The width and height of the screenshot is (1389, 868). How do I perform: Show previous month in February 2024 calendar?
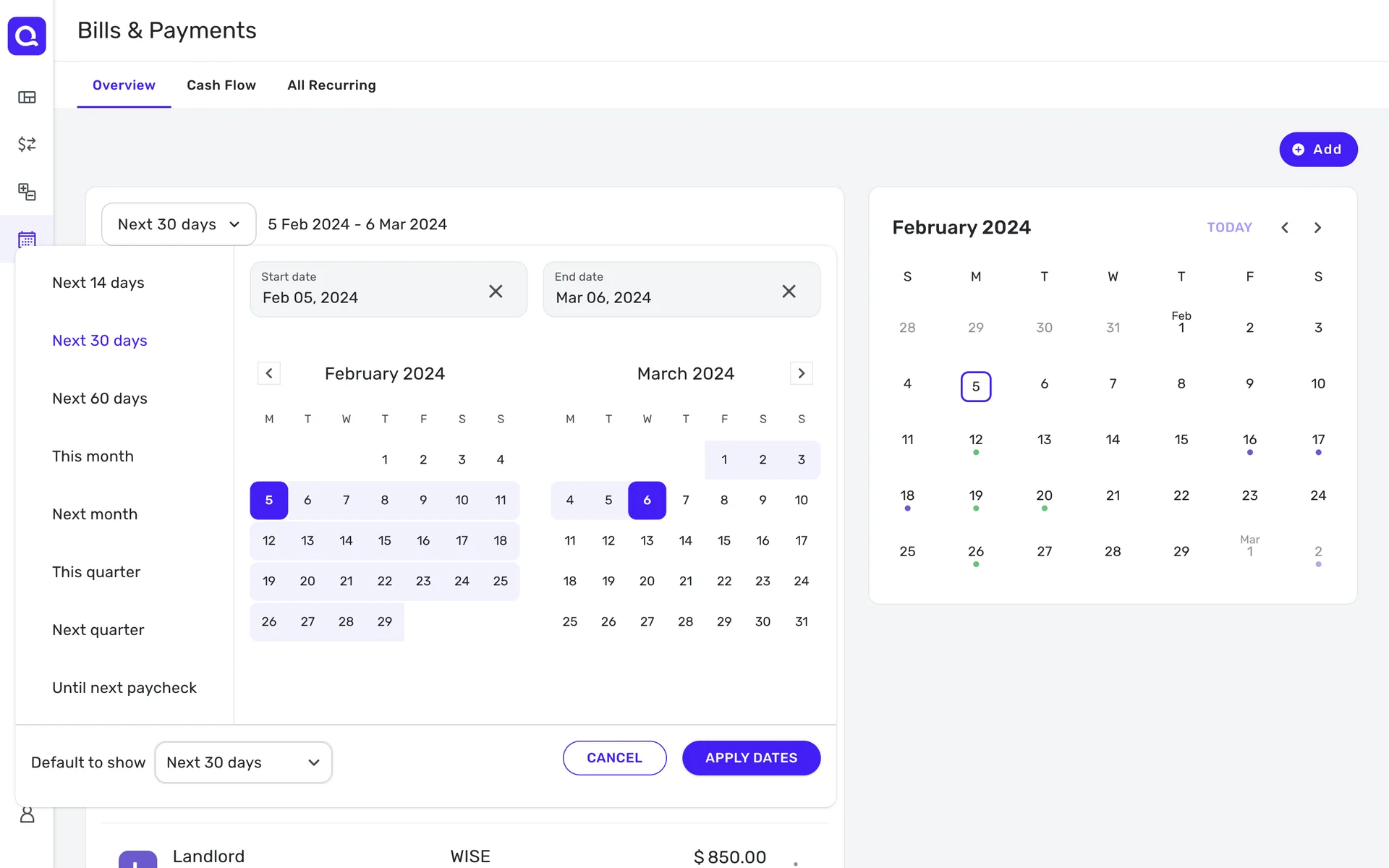[x=1285, y=228]
